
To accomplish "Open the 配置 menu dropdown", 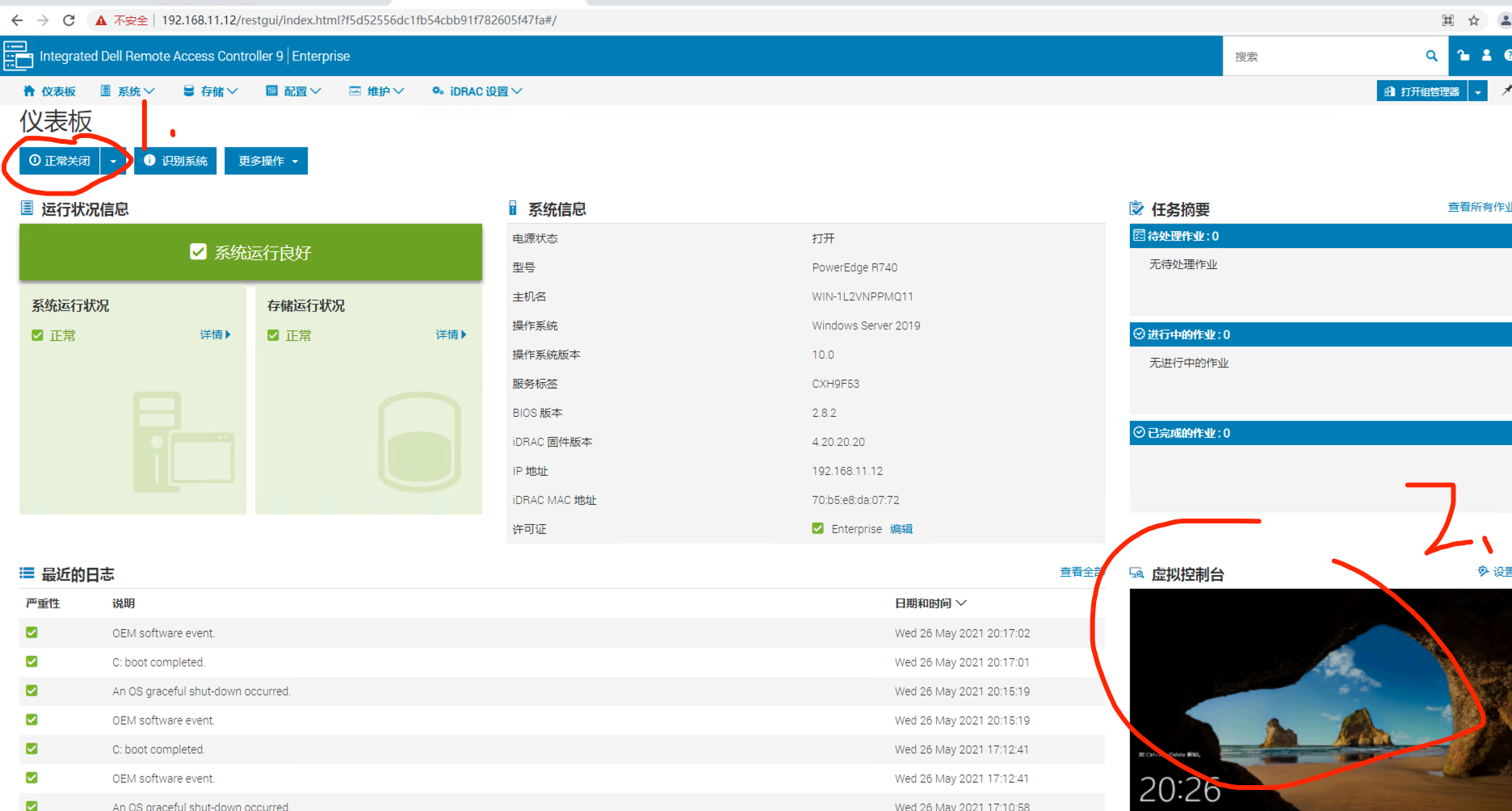I will 294,91.
